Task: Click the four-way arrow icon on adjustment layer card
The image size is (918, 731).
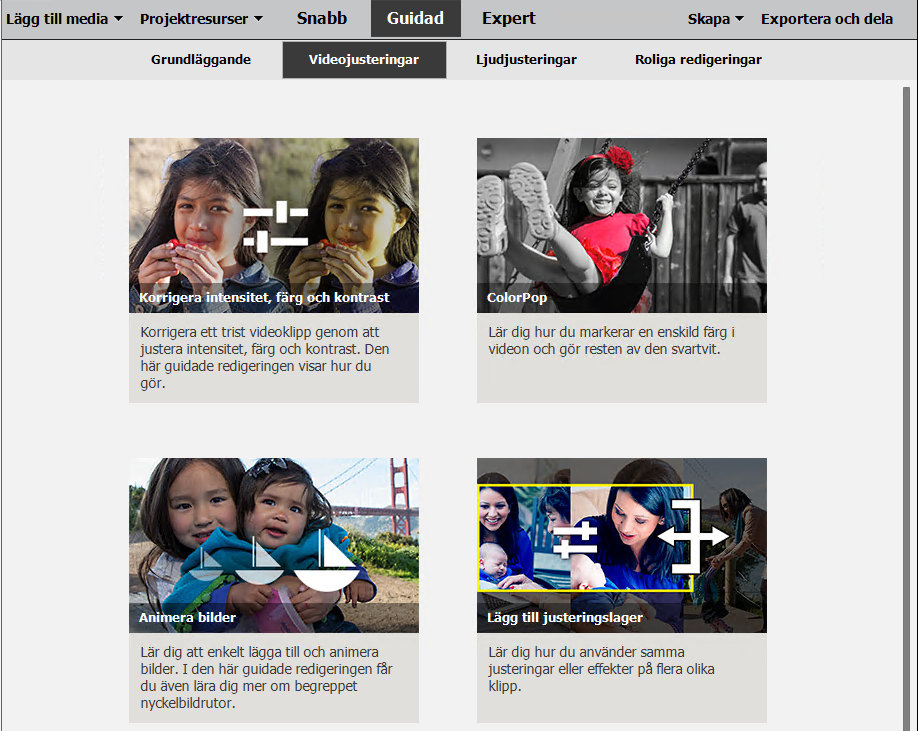Action: (x=693, y=536)
